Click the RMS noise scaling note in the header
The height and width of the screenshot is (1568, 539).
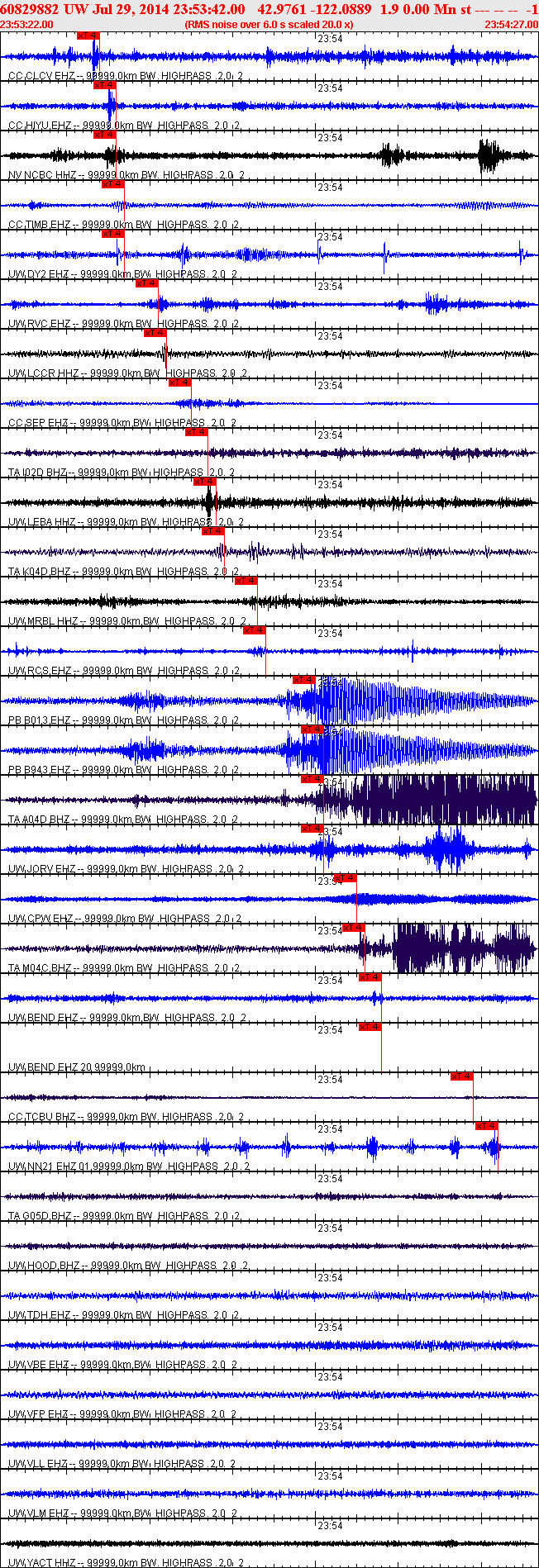[x=269, y=25]
